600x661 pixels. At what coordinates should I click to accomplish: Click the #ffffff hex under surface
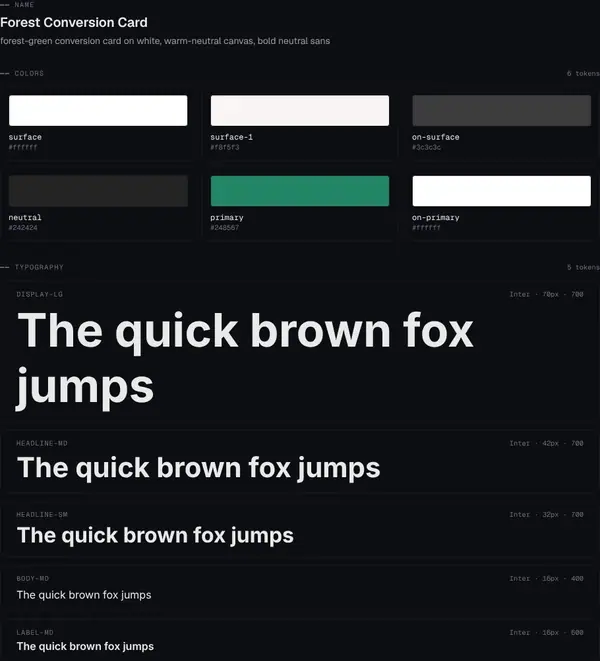click(23, 147)
